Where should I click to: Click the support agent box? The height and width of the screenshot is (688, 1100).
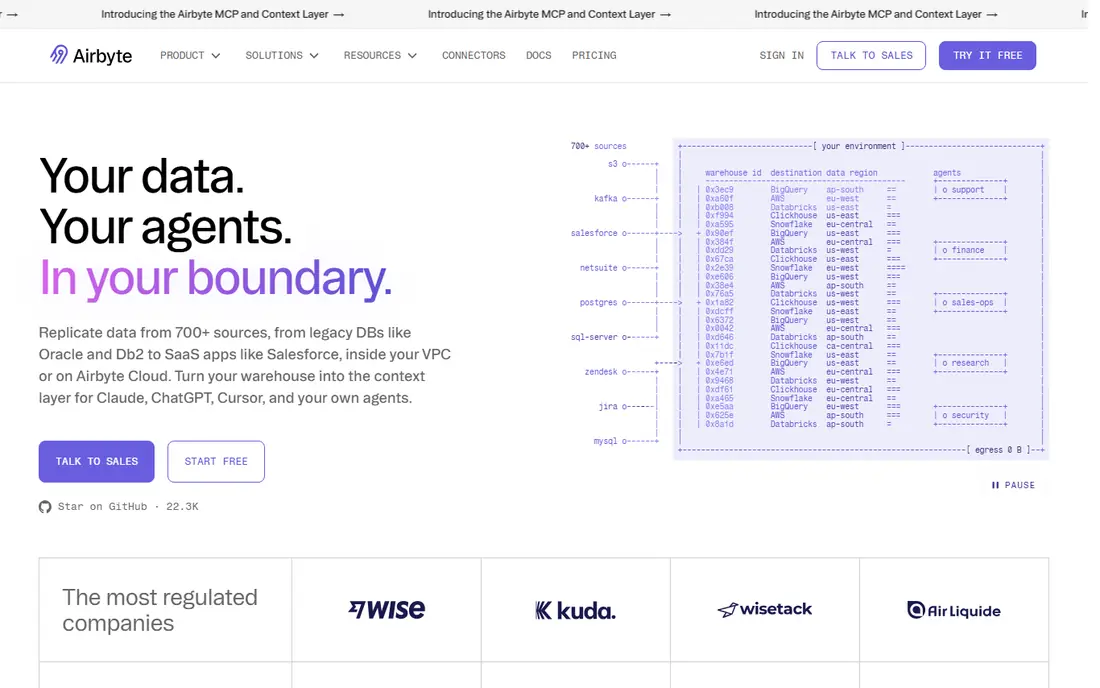[970, 190]
